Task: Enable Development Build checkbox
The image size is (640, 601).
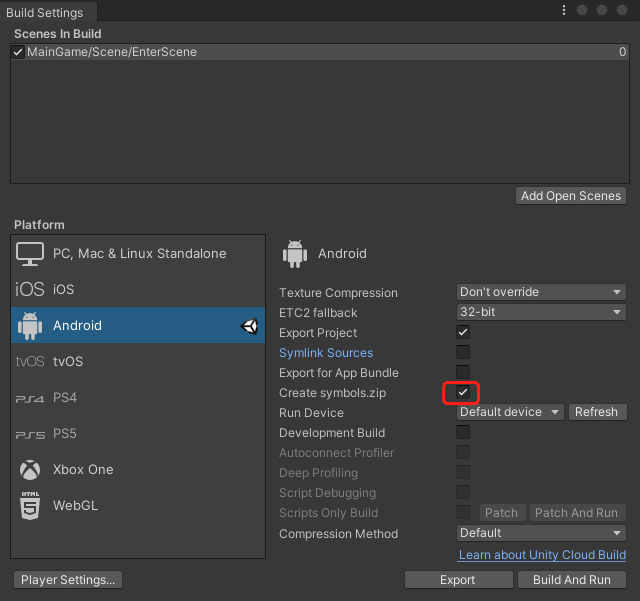Action: (463, 432)
